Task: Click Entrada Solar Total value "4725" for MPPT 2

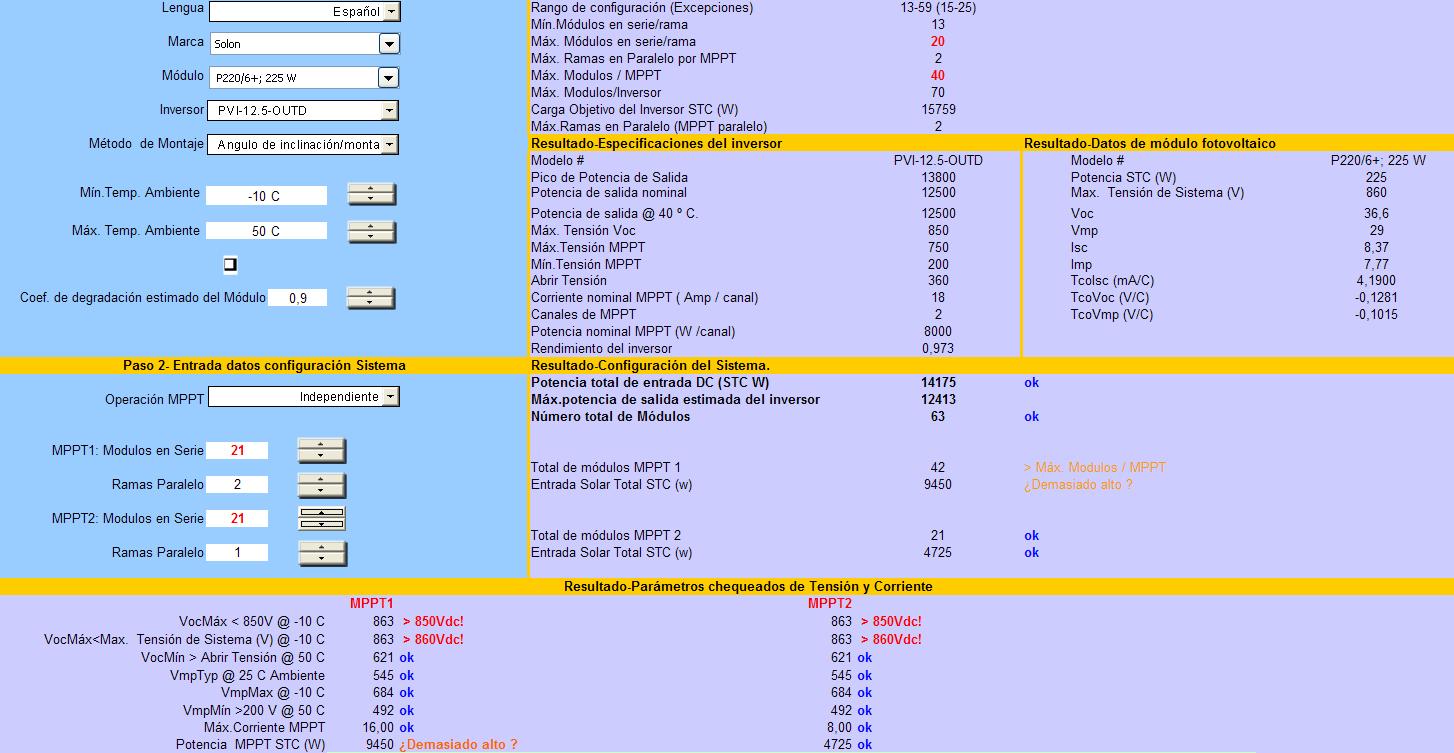Action: tap(938, 553)
